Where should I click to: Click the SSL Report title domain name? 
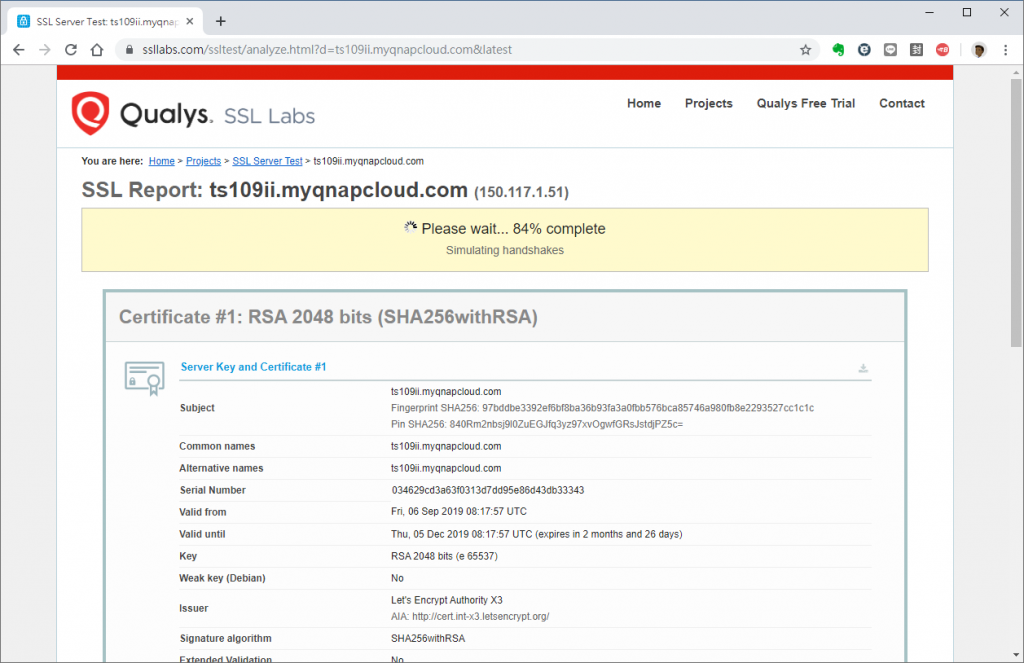point(338,190)
